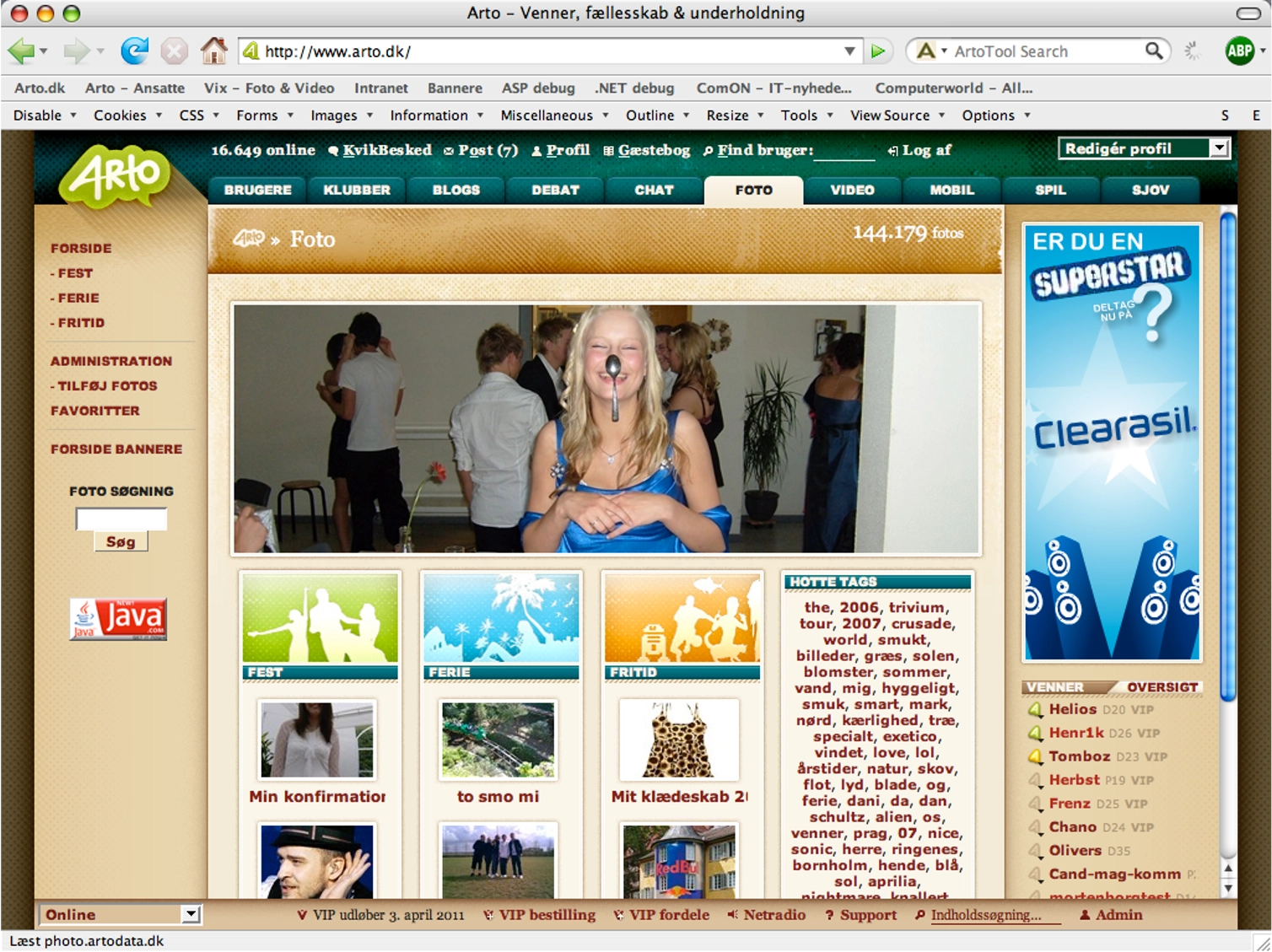Open the FRITID category image

coord(682,618)
